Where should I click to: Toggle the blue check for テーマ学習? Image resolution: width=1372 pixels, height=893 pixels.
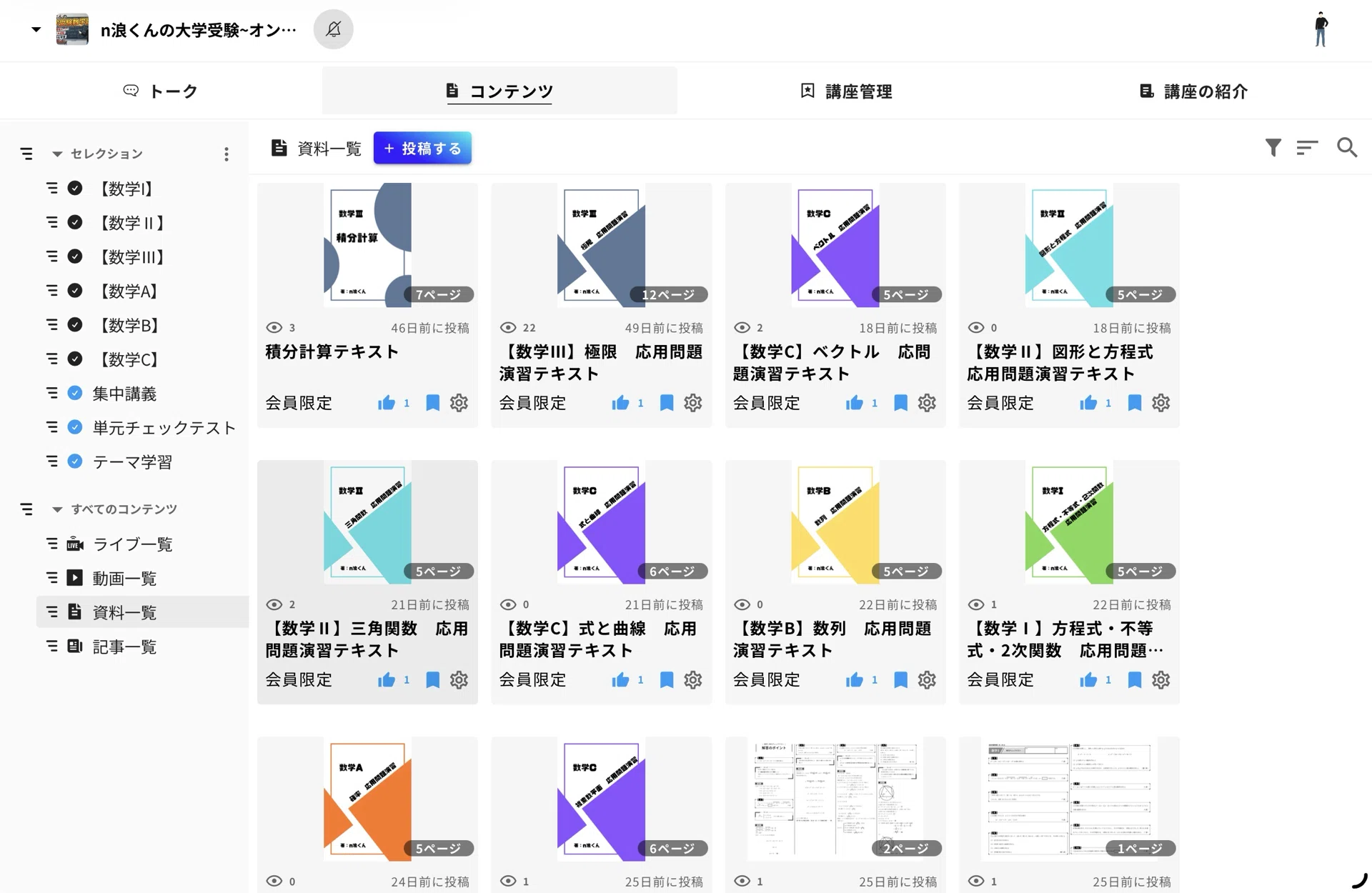pyautogui.click(x=75, y=462)
